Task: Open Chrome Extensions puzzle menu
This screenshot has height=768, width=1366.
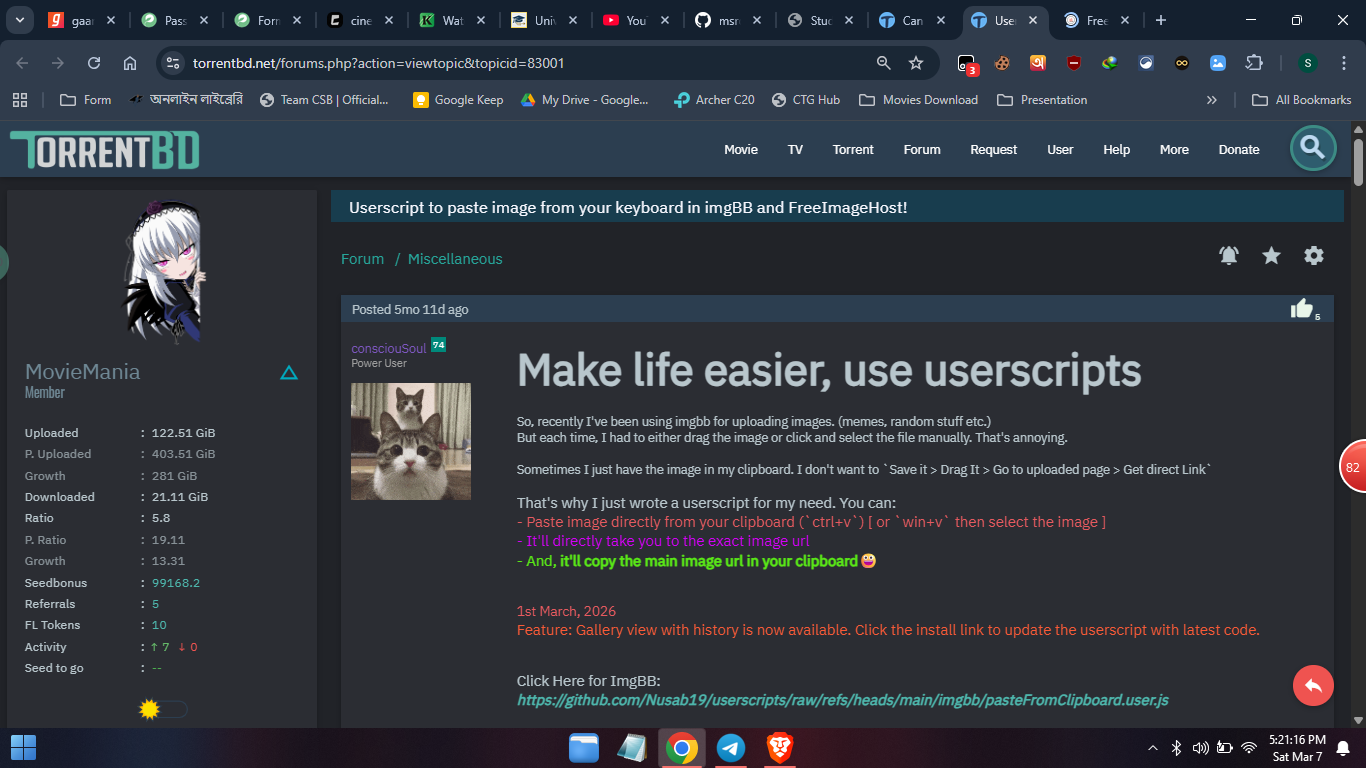Action: 1254,63
